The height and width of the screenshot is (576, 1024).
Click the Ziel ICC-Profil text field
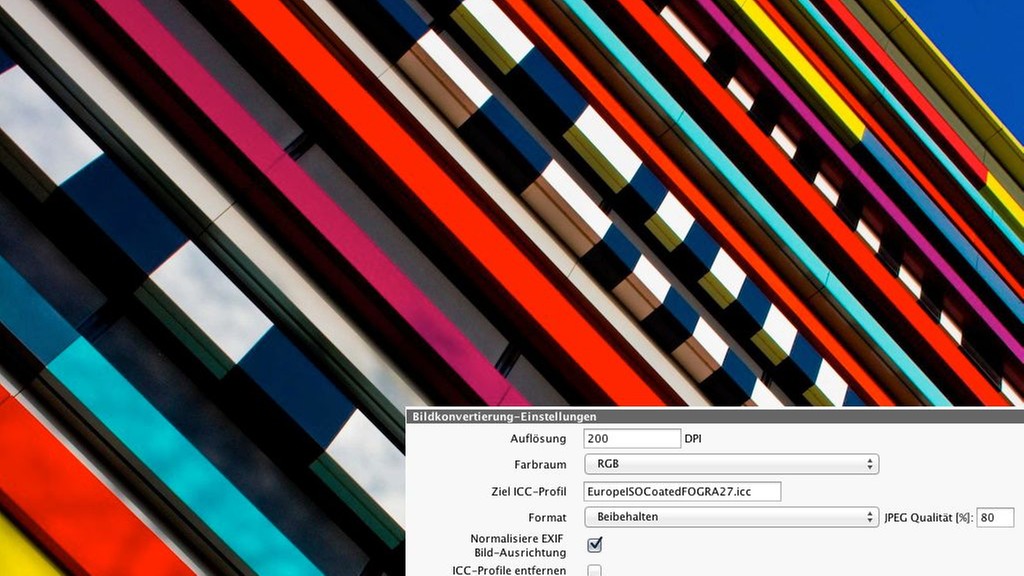(x=681, y=491)
